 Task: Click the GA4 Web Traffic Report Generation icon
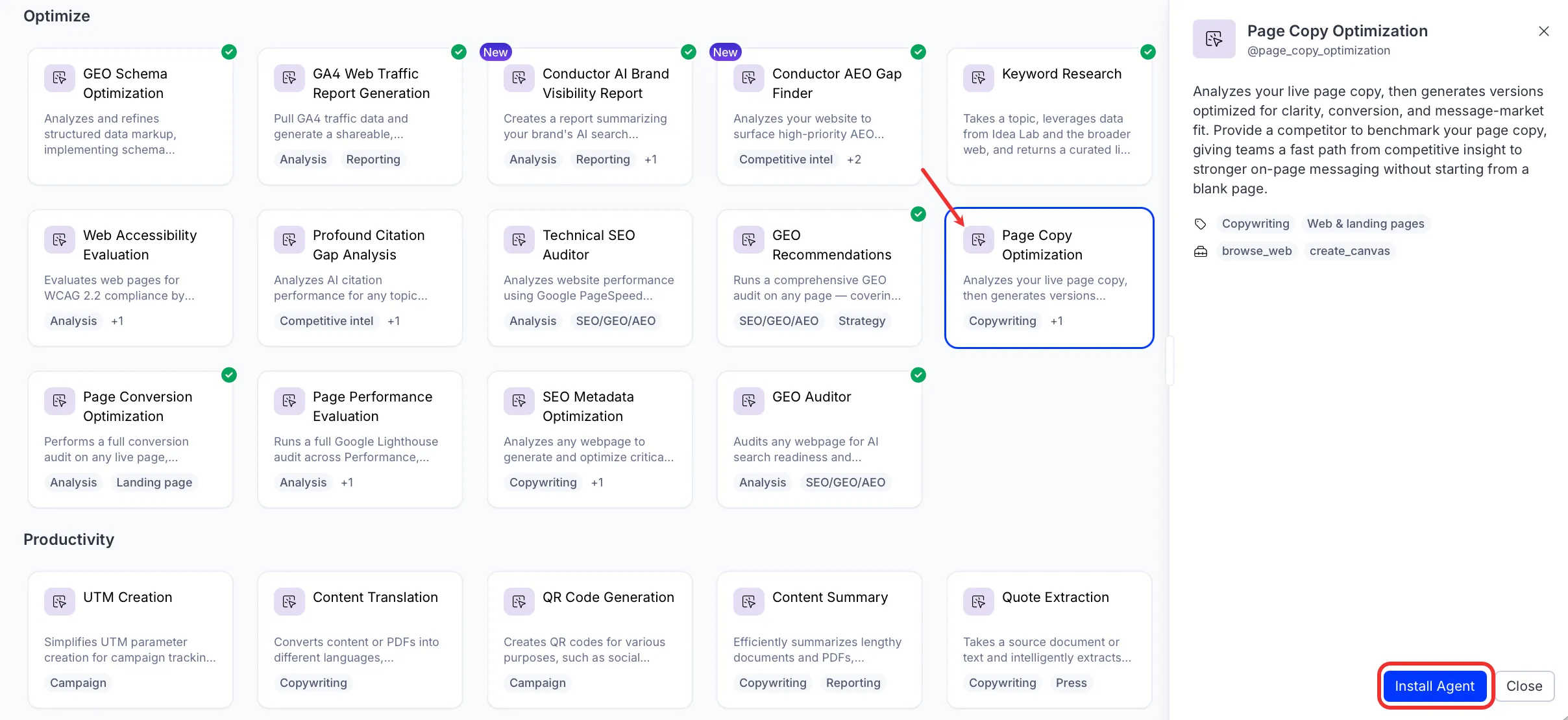pyautogui.click(x=289, y=78)
